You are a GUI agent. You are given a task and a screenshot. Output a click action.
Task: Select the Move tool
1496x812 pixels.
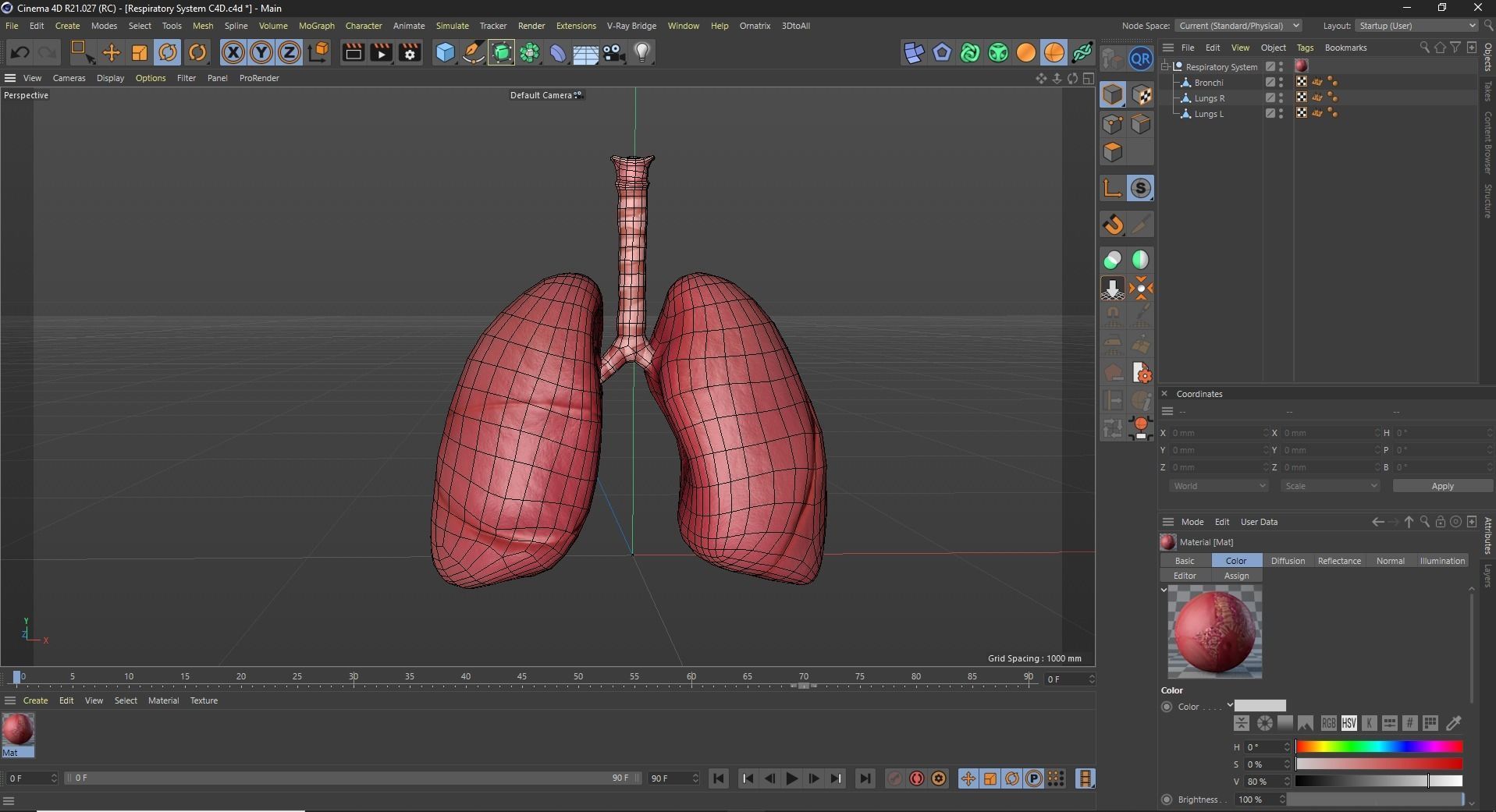[x=112, y=53]
